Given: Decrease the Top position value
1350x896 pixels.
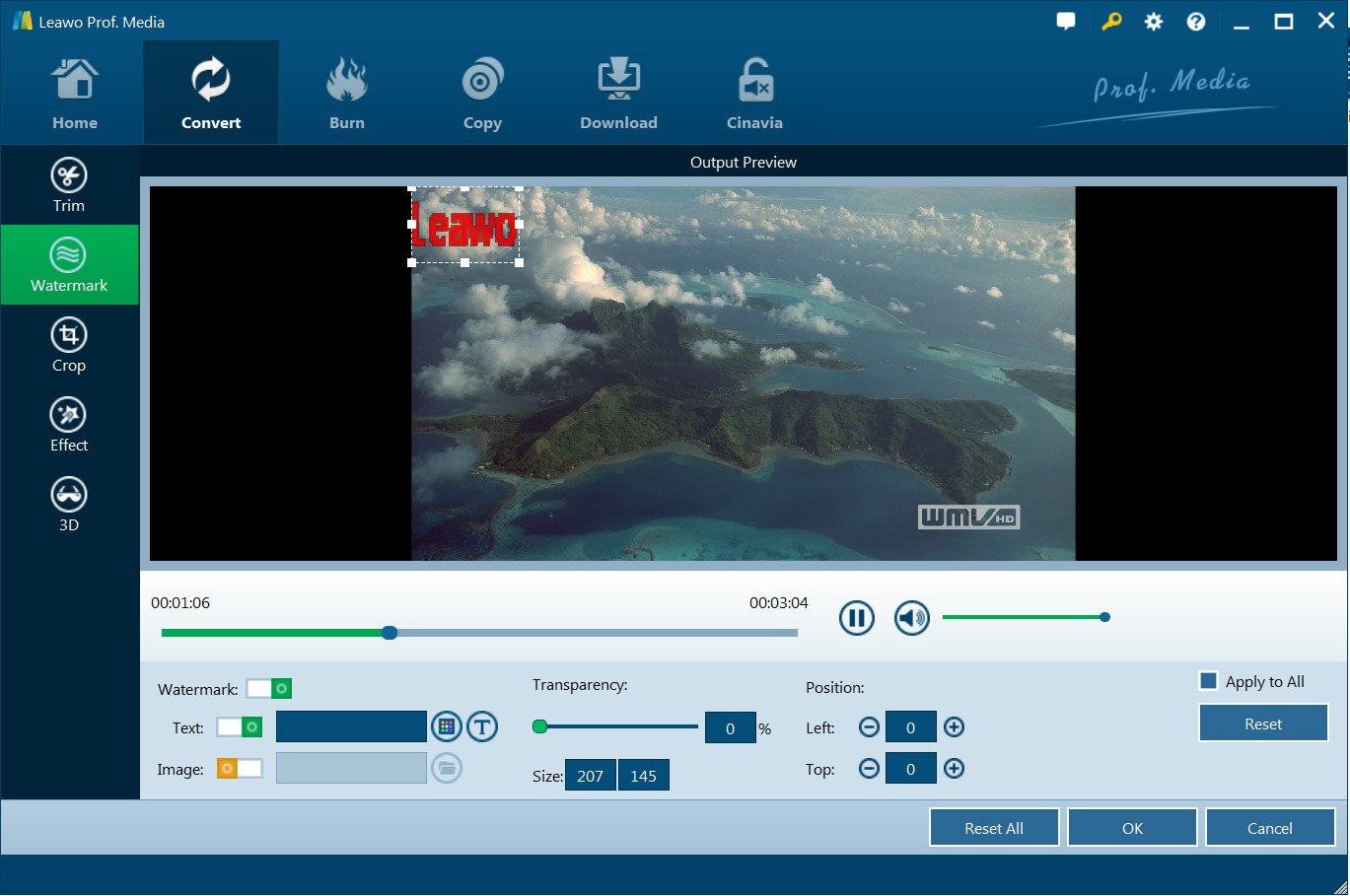Looking at the screenshot, I should pos(869,769).
